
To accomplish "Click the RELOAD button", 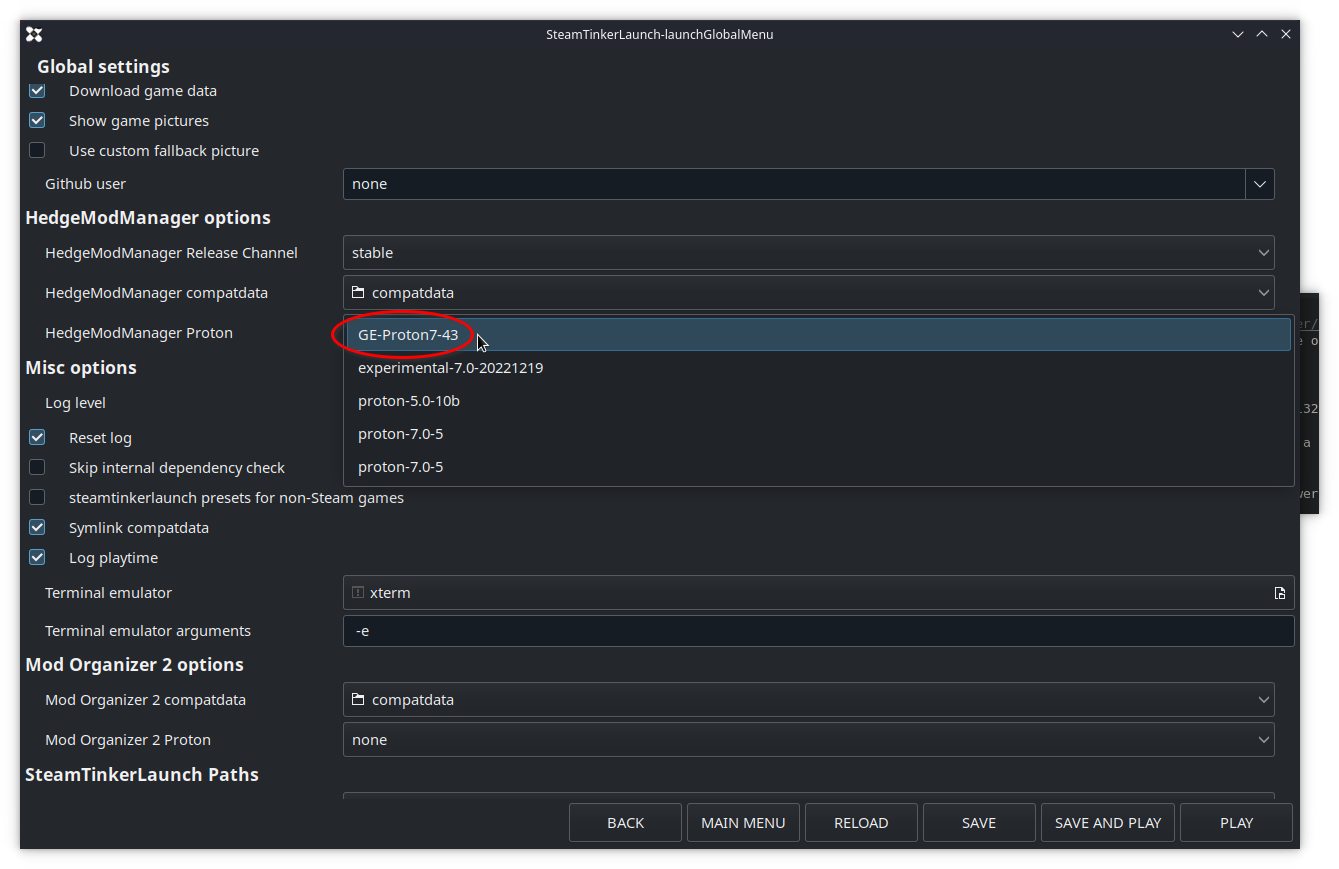I will click(x=861, y=823).
